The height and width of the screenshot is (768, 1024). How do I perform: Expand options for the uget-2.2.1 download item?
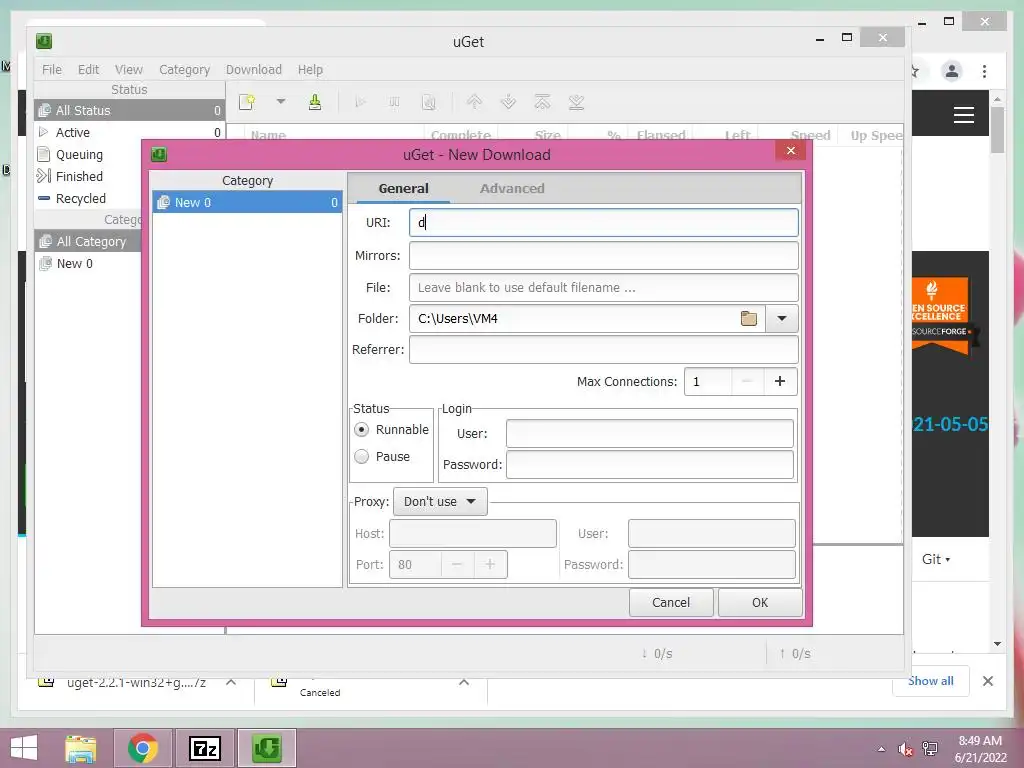click(231, 682)
